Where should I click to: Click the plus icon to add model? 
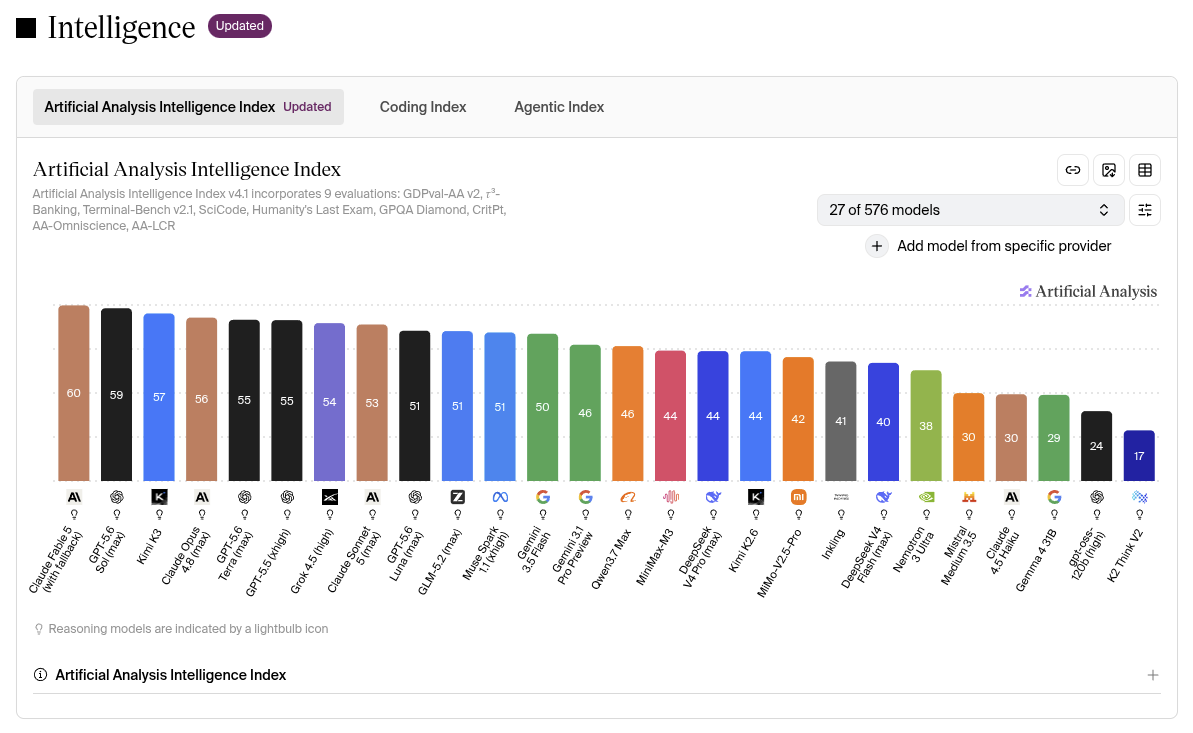(x=876, y=246)
